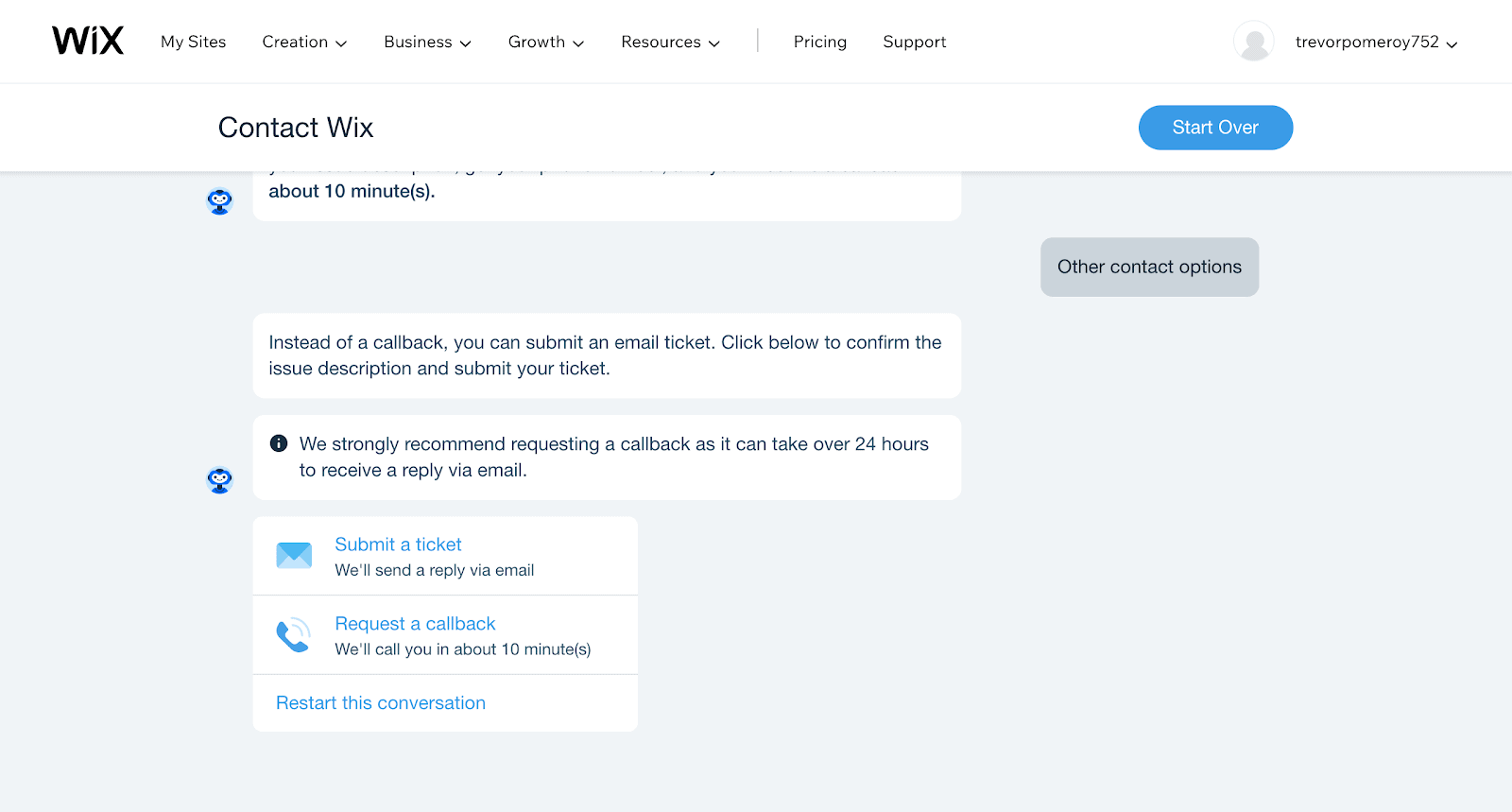1512x812 pixels.
Task: Click 'We'll send a reply via email' text
Action: (x=435, y=570)
